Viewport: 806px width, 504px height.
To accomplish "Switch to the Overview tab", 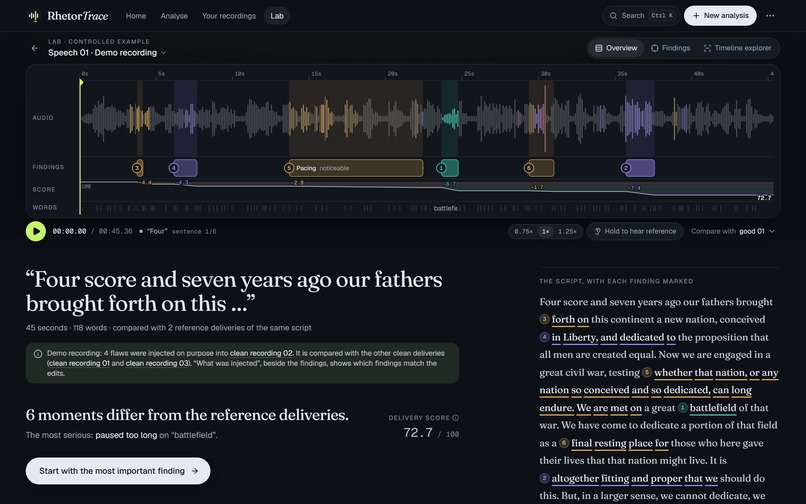I will click(x=616, y=48).
